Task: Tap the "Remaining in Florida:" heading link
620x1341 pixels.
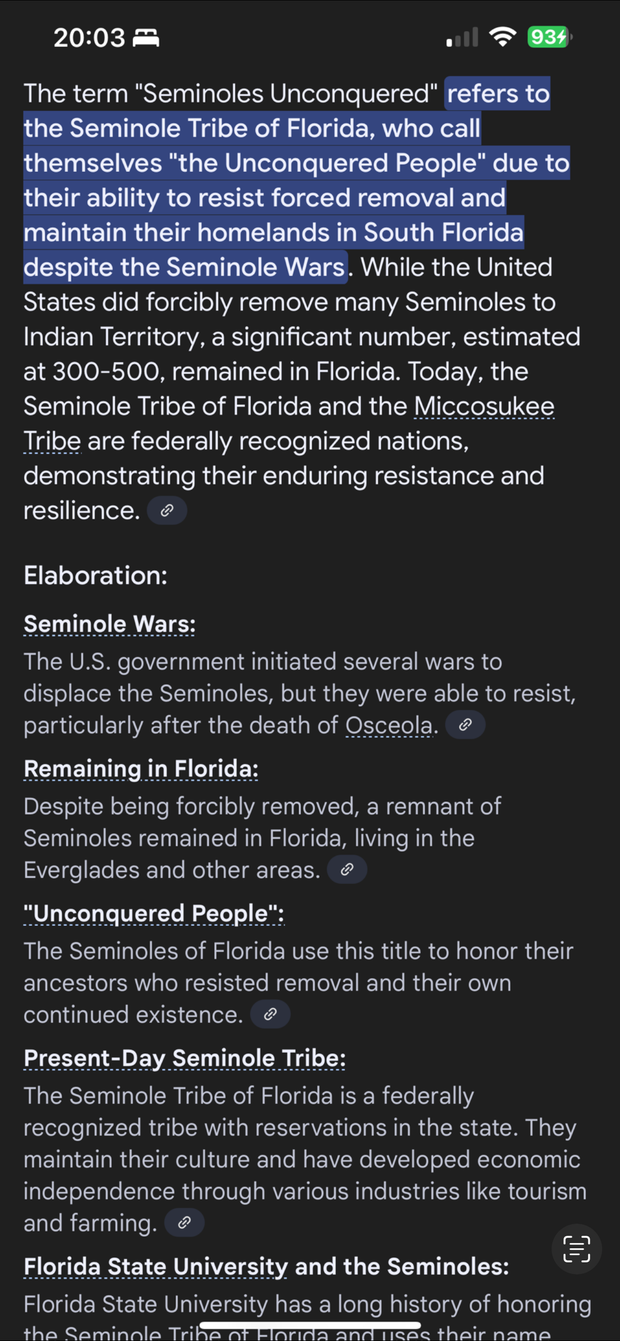Action: 141,769
